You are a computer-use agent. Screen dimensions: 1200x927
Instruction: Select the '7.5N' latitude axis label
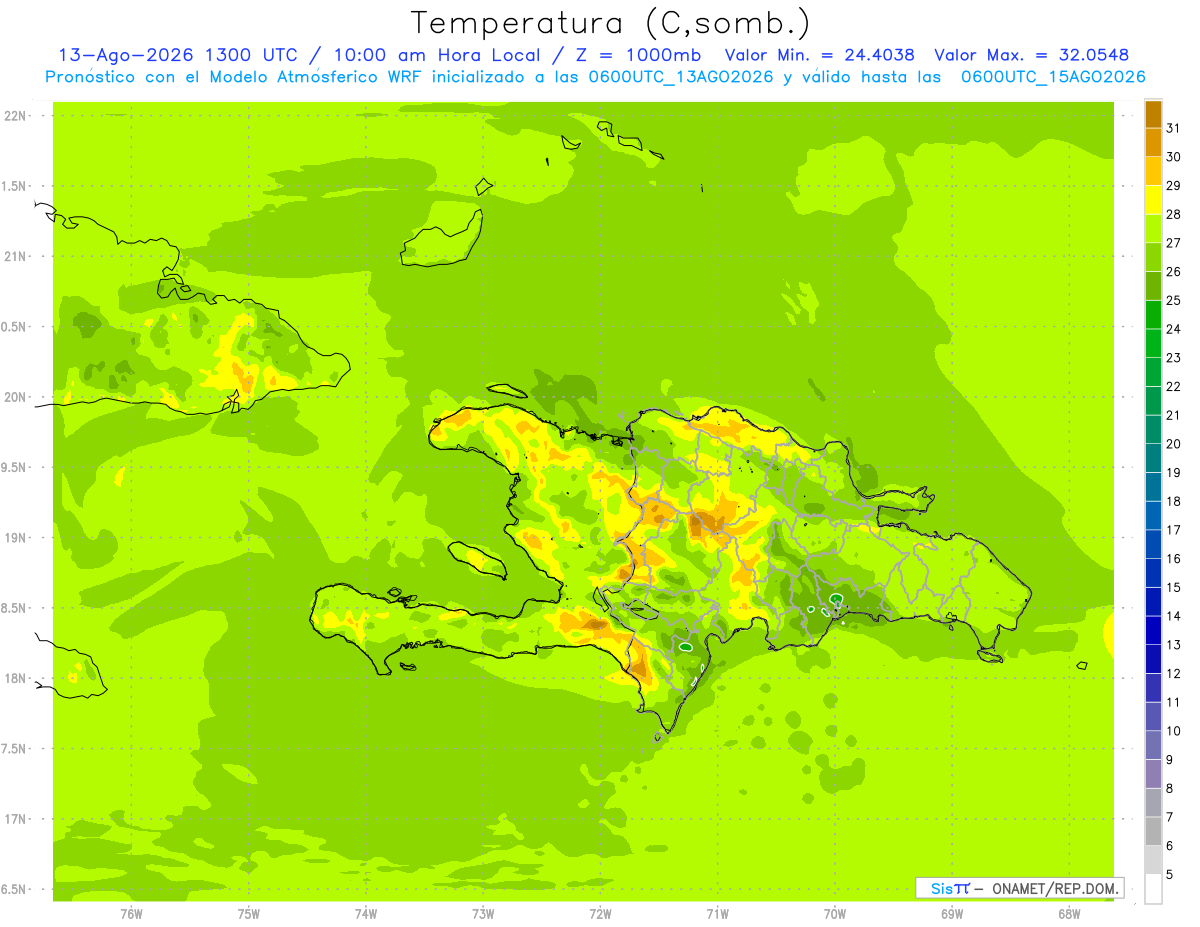coord(15,749)
